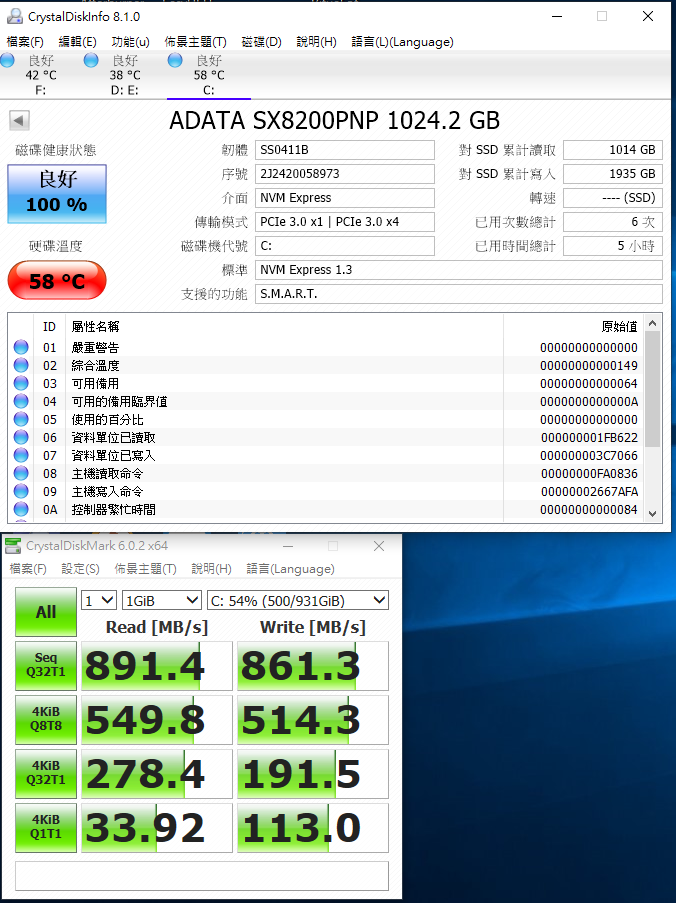
Task: Click the rotation rate field ---- (SSD)
Action: [613, 198]
